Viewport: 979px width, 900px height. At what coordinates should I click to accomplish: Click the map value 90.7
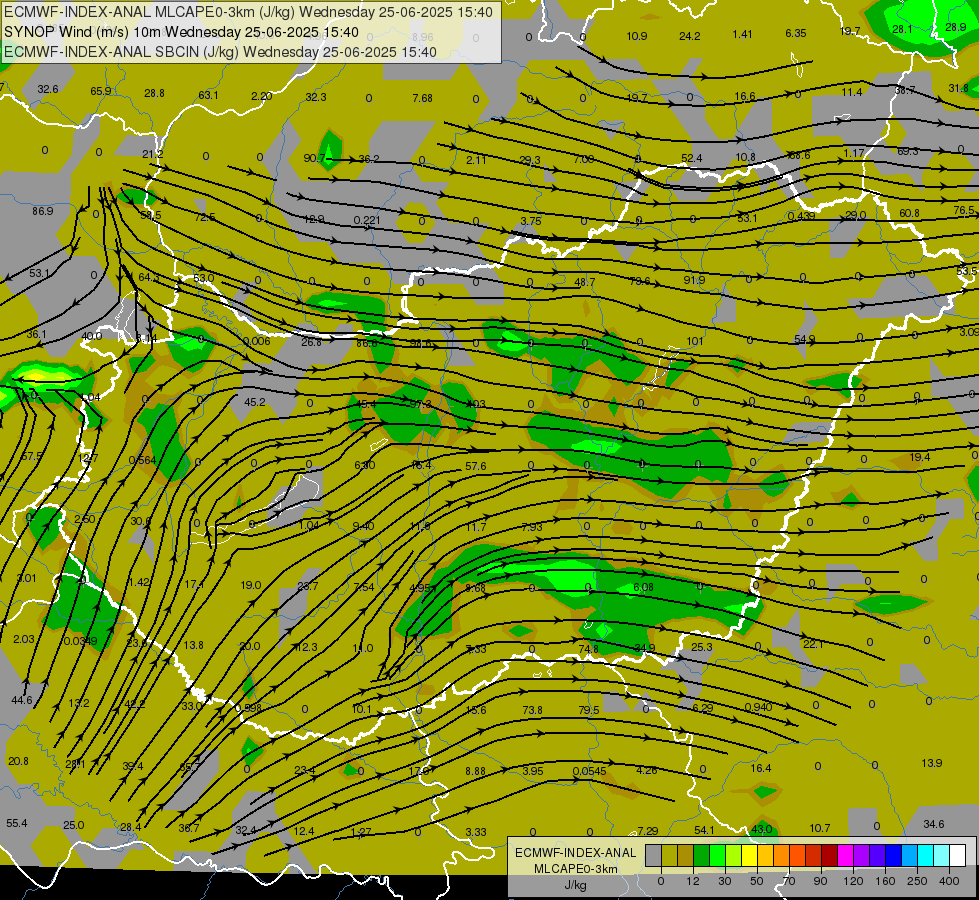[x=314, y=158]
